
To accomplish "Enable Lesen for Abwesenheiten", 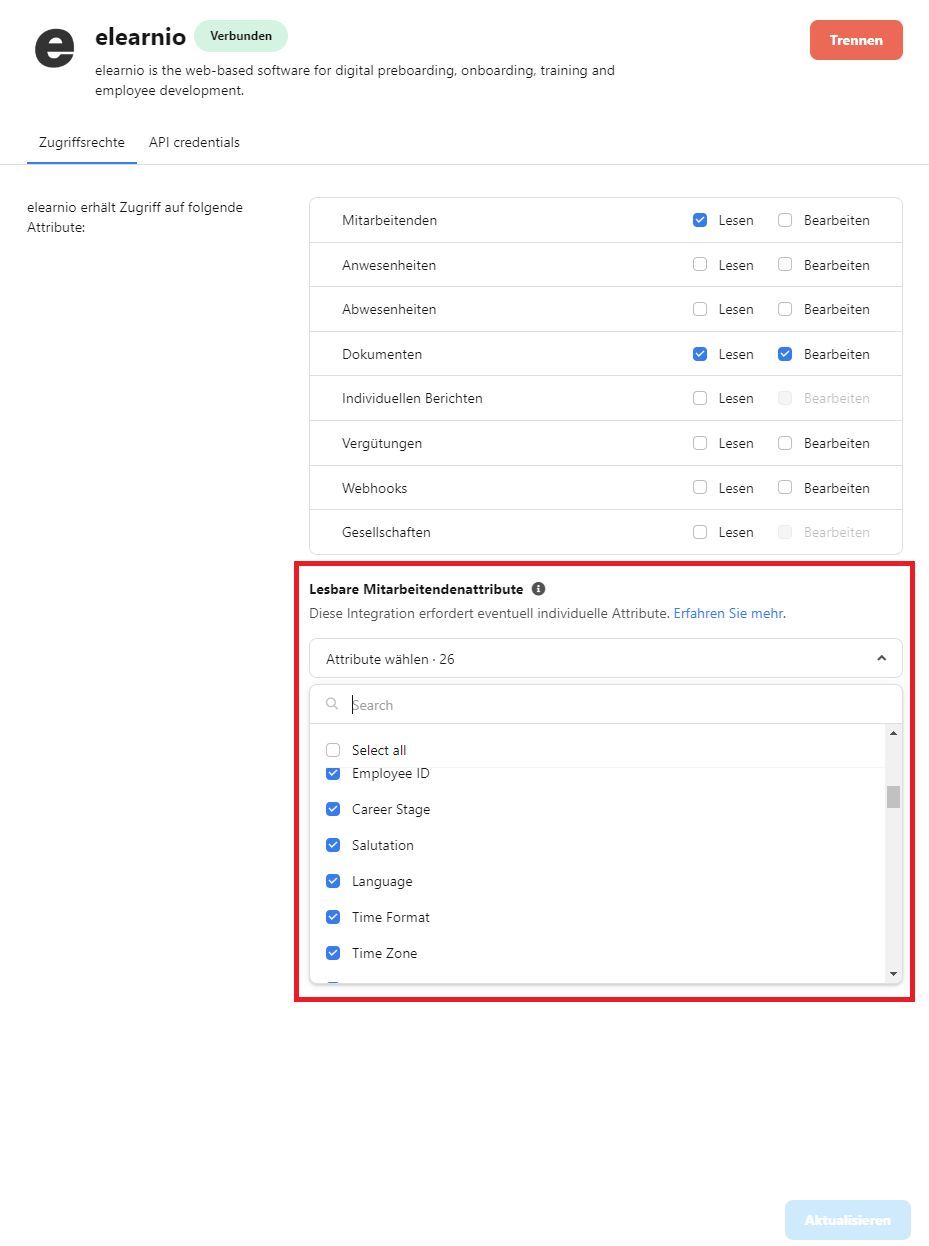I will click(x=700, y=309).
